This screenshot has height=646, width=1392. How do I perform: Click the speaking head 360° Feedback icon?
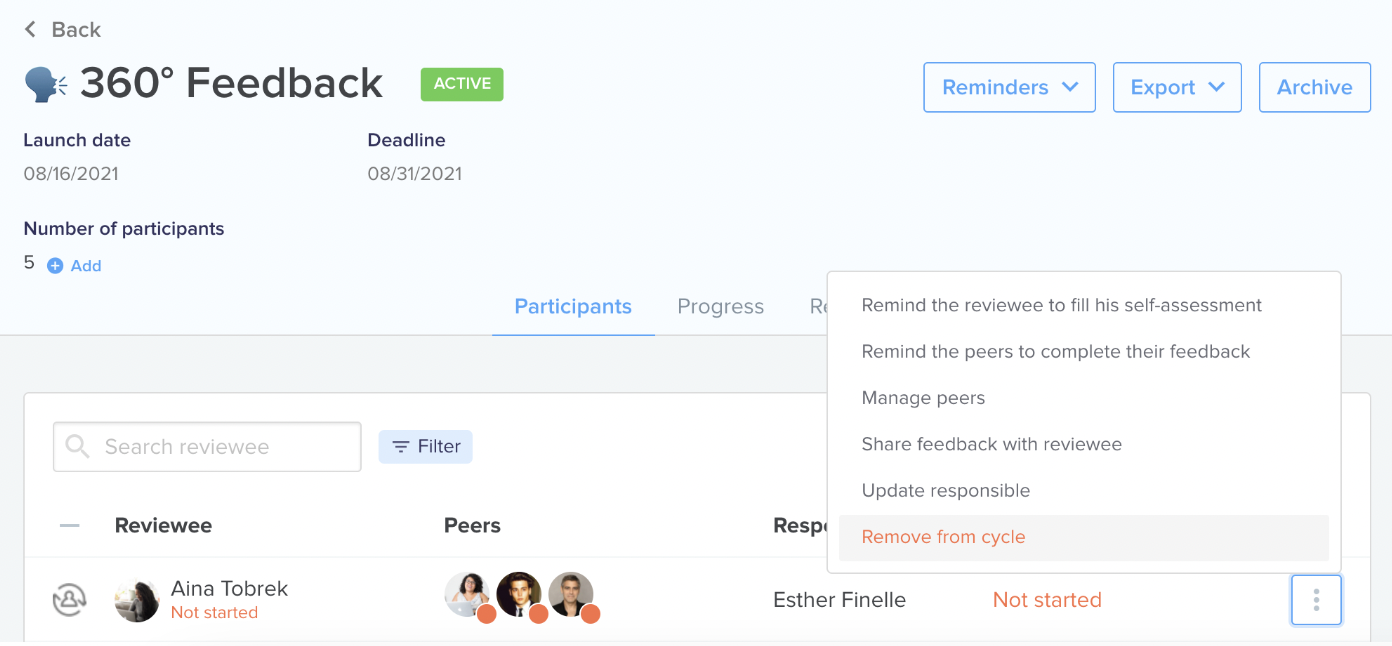(46, 85)
